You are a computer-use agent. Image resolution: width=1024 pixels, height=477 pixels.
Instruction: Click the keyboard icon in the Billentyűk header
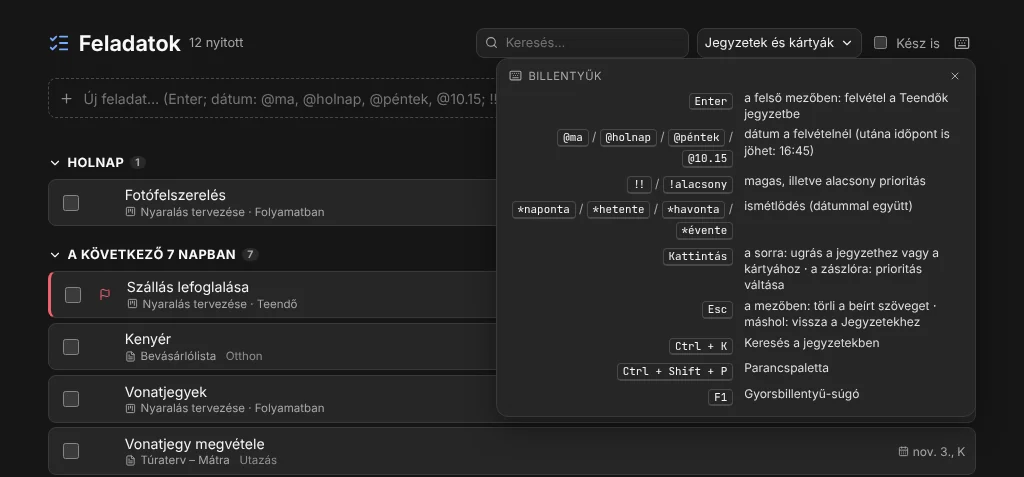click(x=515, y=76)
